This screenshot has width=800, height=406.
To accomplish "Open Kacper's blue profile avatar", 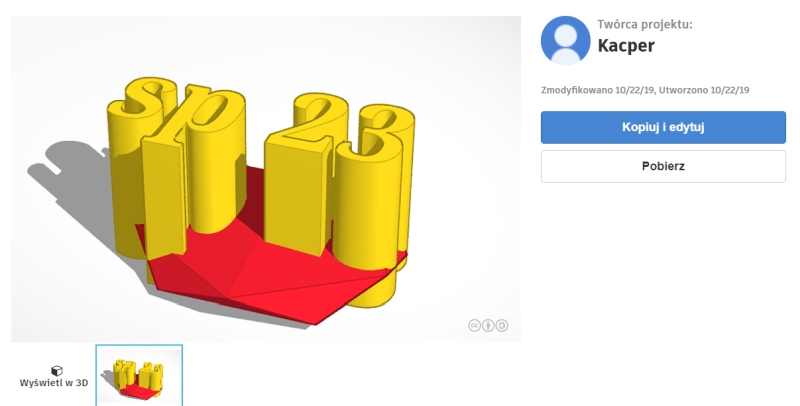I will (565, 41).
